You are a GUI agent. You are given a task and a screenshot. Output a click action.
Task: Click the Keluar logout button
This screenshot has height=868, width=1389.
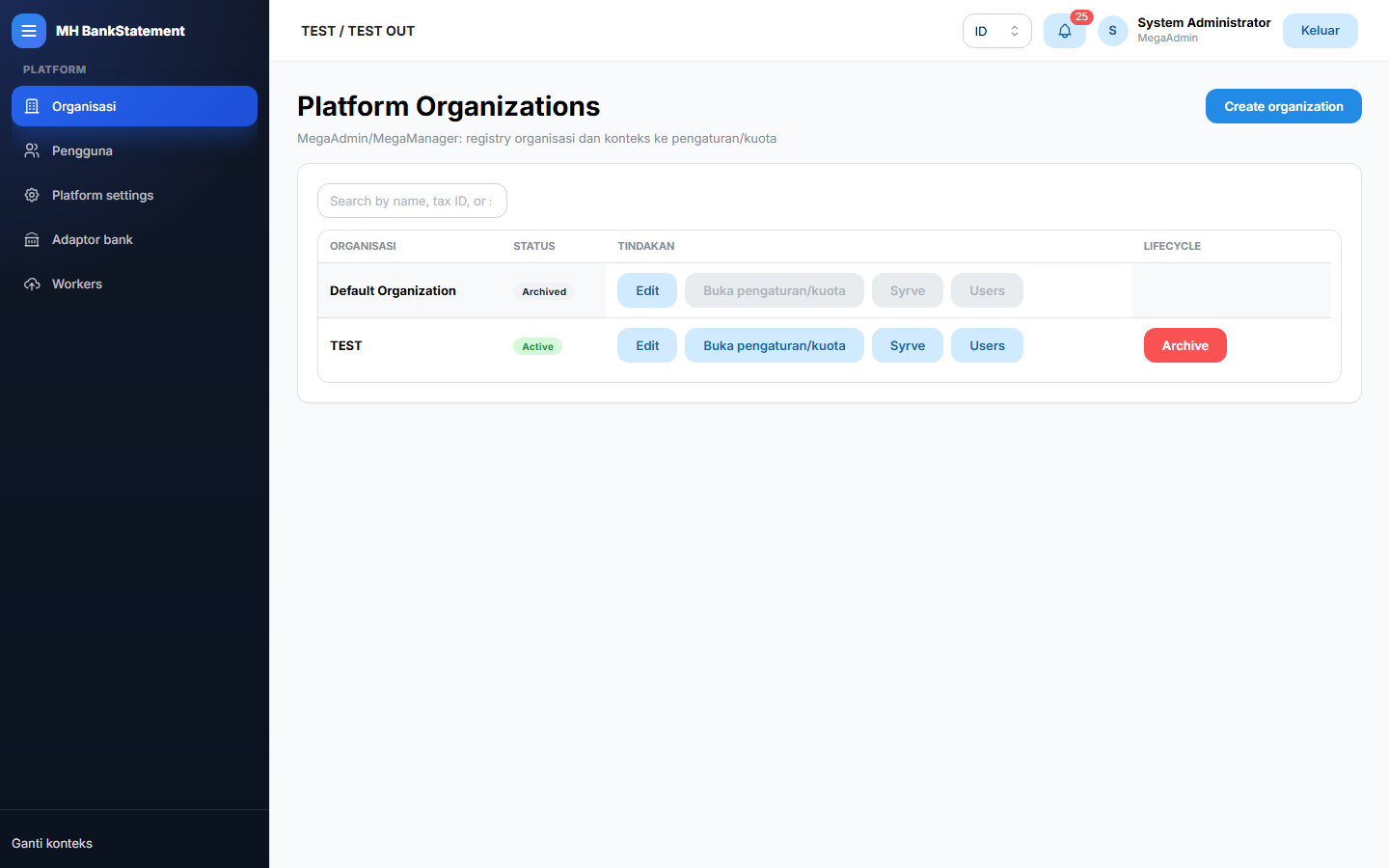(1320, 31)
